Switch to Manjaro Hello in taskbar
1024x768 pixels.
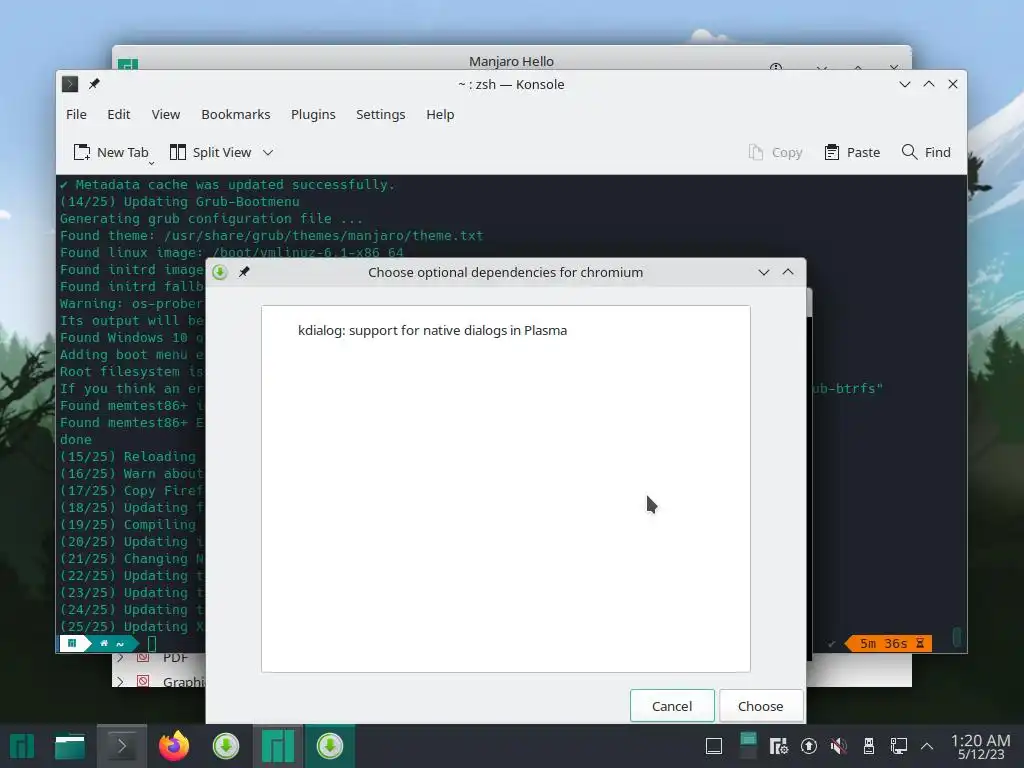(278, 746)
